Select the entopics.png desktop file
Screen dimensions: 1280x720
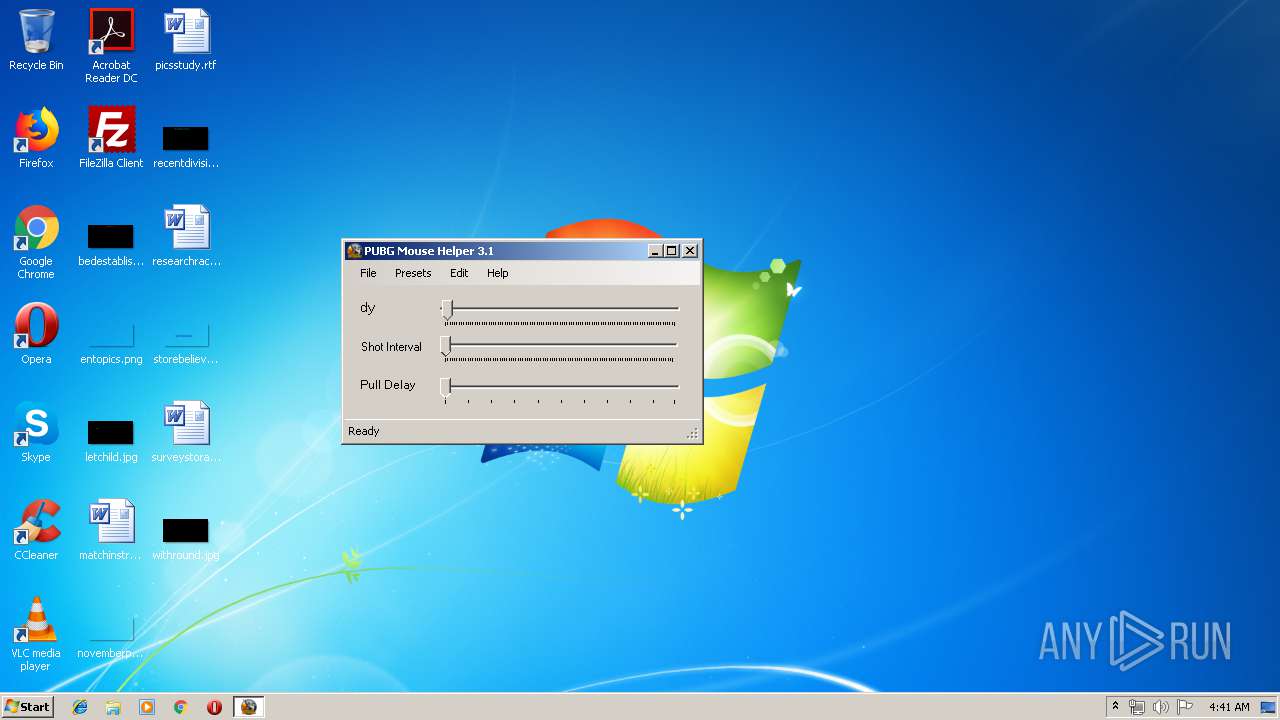(111, 342)
